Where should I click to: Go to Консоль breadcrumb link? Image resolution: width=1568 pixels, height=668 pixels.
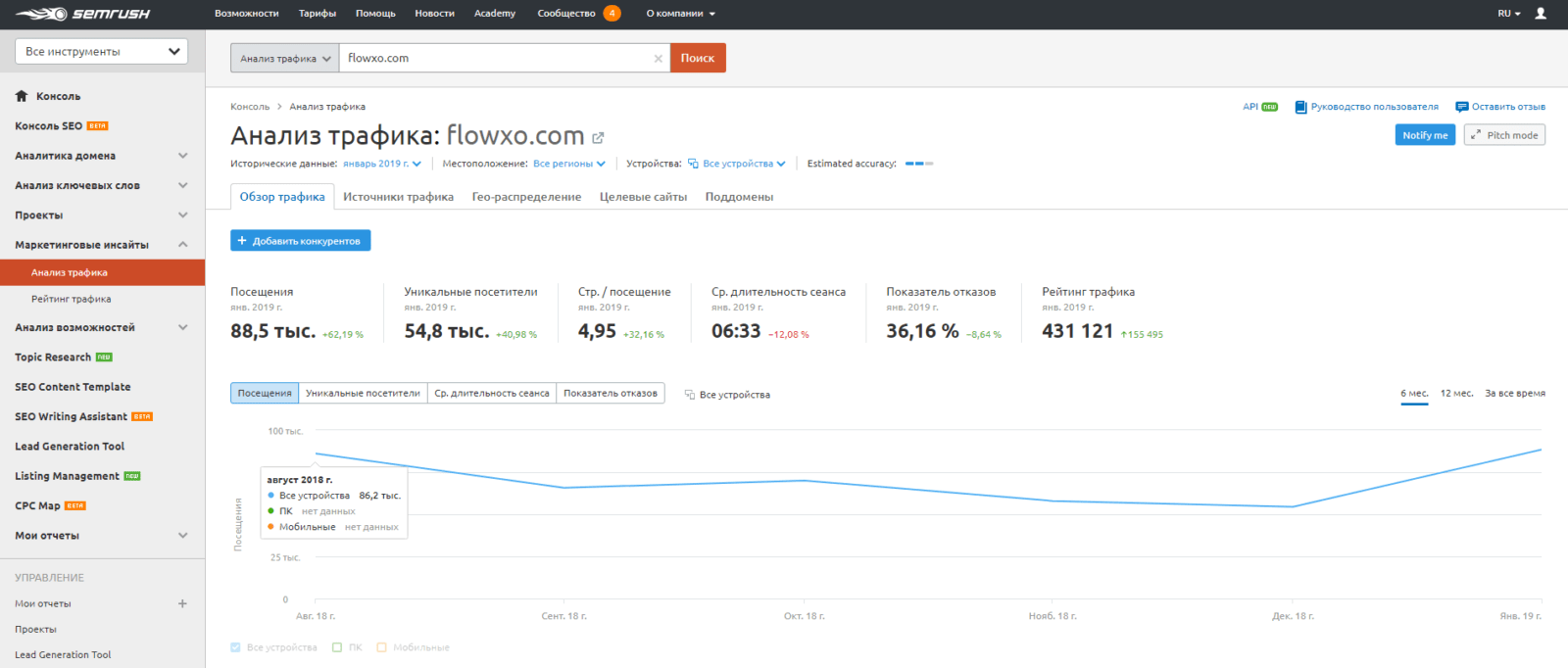[x=250, y=107]
